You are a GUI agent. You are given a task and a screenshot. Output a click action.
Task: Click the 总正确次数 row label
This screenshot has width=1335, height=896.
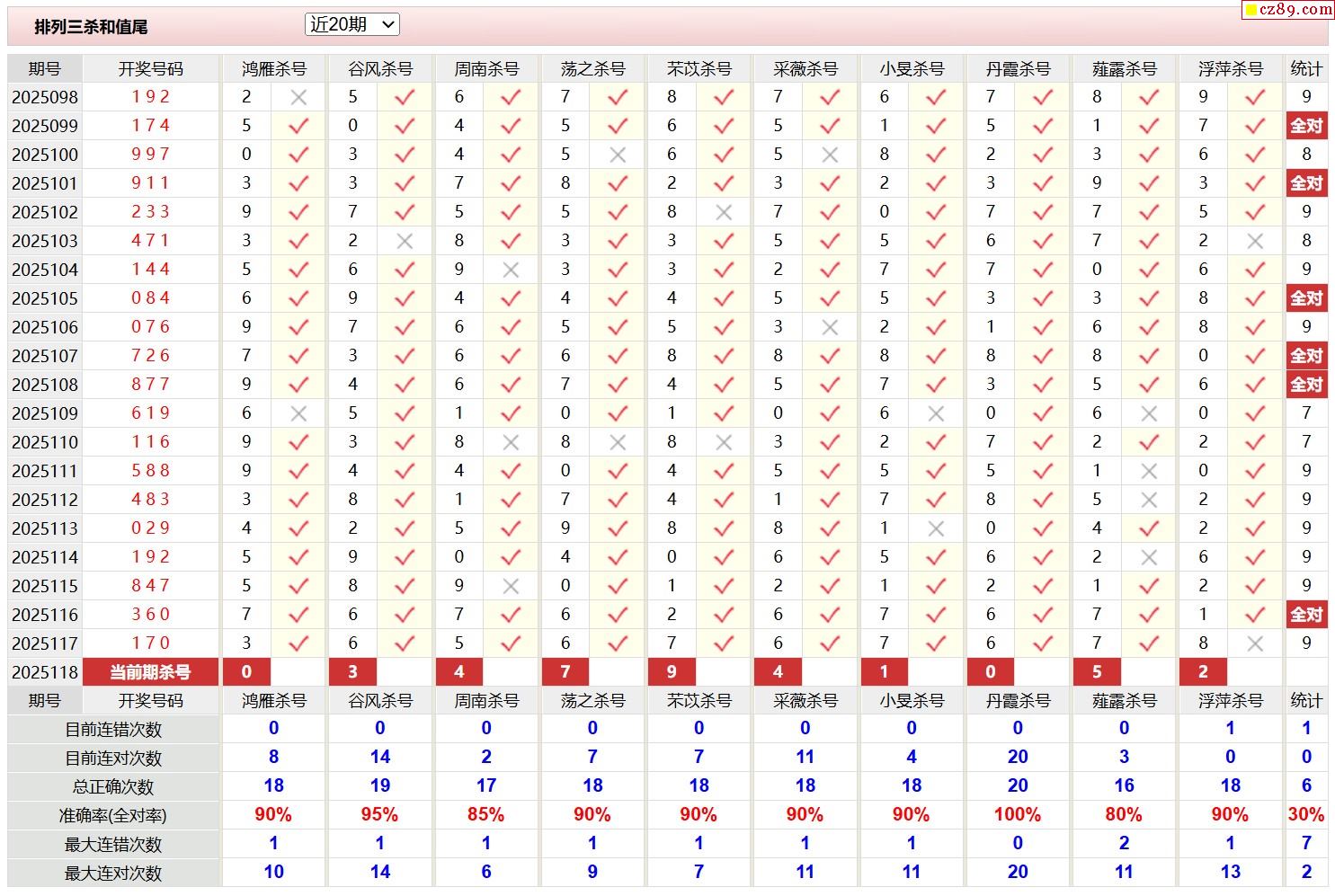pyautogui.click(x=113, y=787)
